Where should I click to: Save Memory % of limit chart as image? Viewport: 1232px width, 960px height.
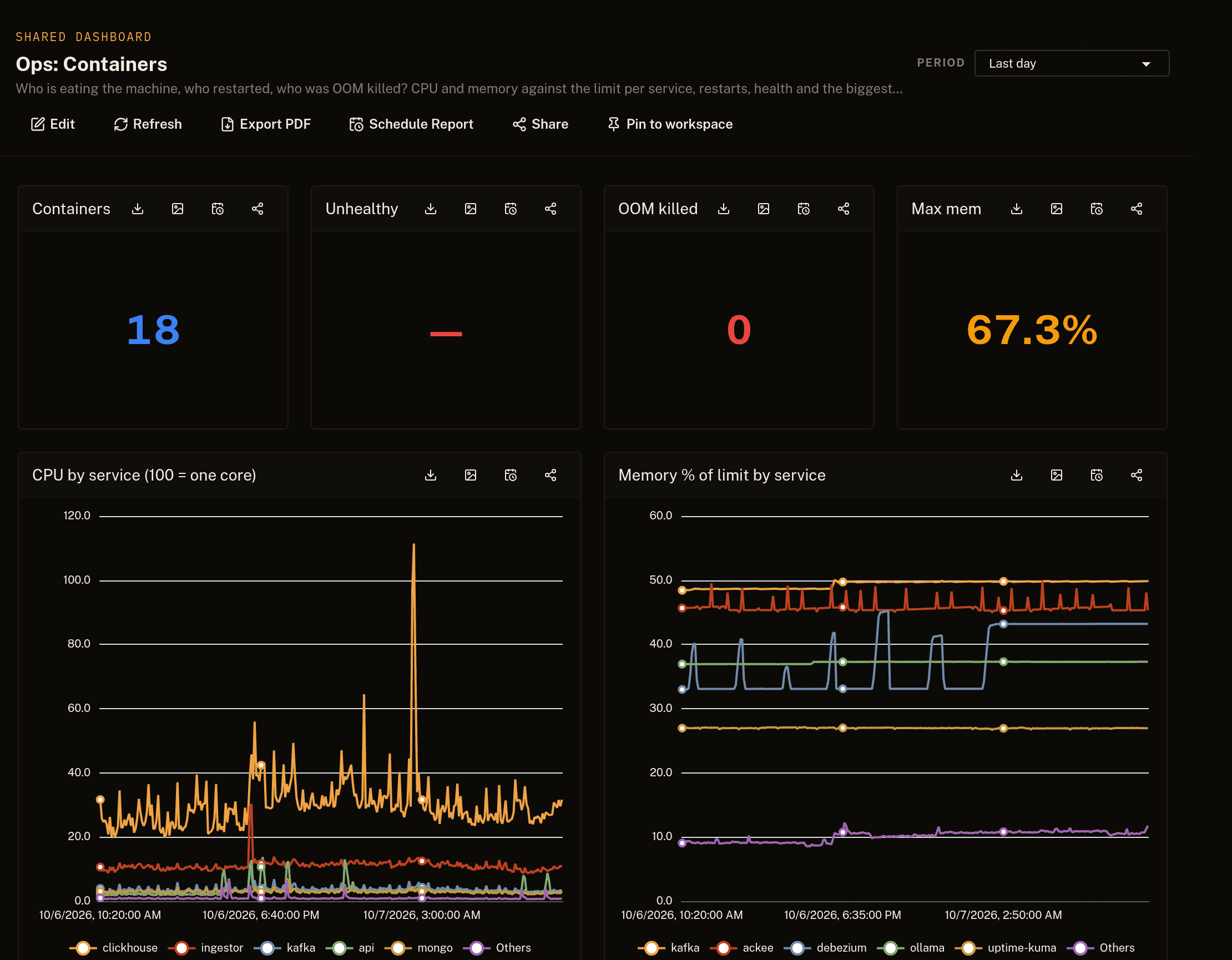click(1057, 475)
